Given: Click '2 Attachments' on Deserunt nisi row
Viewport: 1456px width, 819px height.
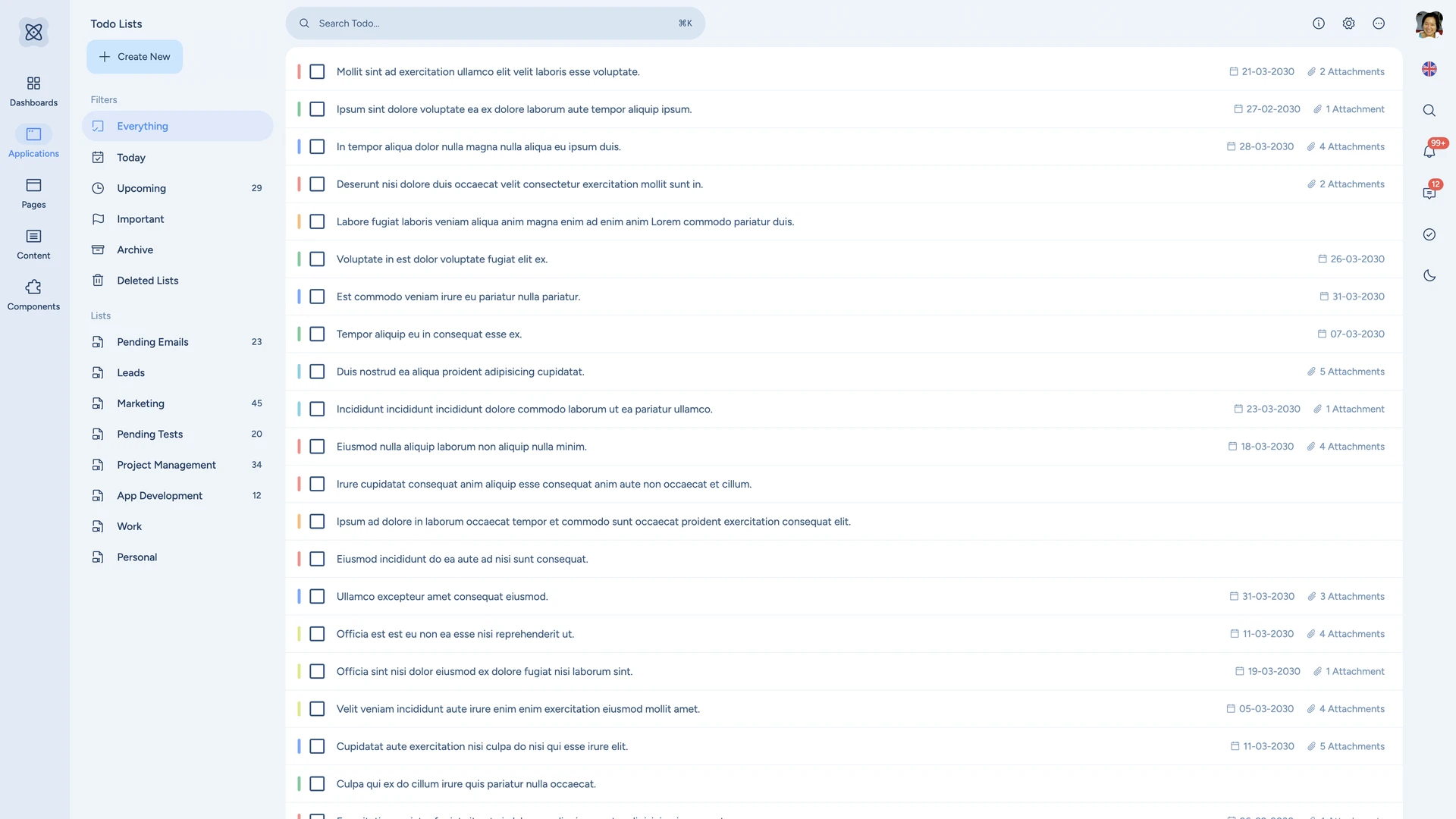Looking at the screenshot, I should point(1346,184).
